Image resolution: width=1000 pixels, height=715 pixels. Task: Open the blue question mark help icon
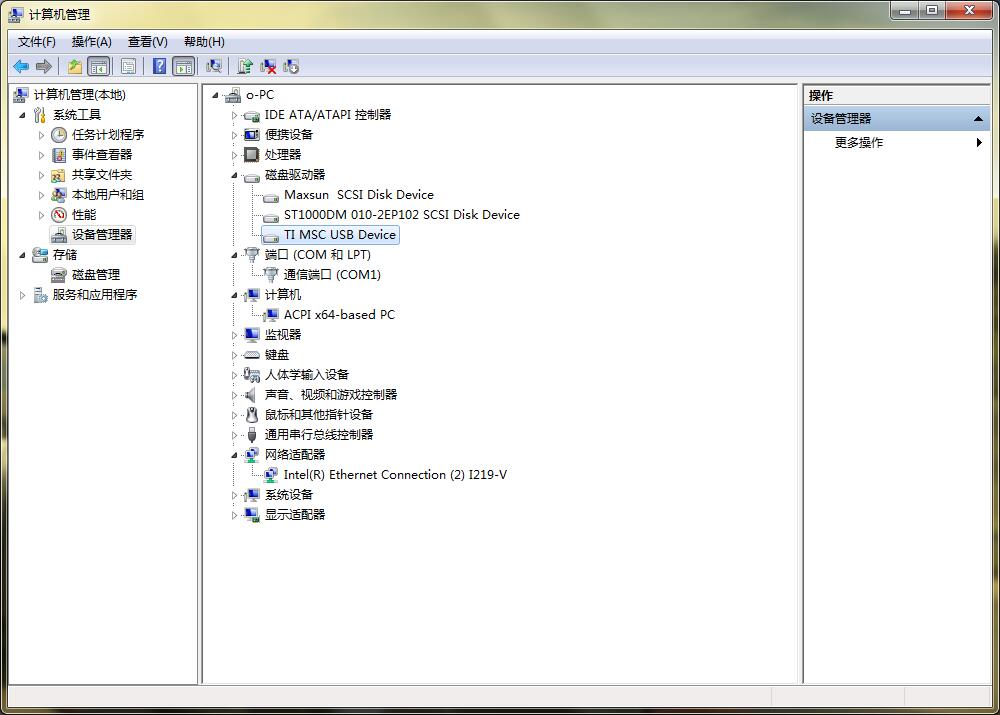coord(159,66)
